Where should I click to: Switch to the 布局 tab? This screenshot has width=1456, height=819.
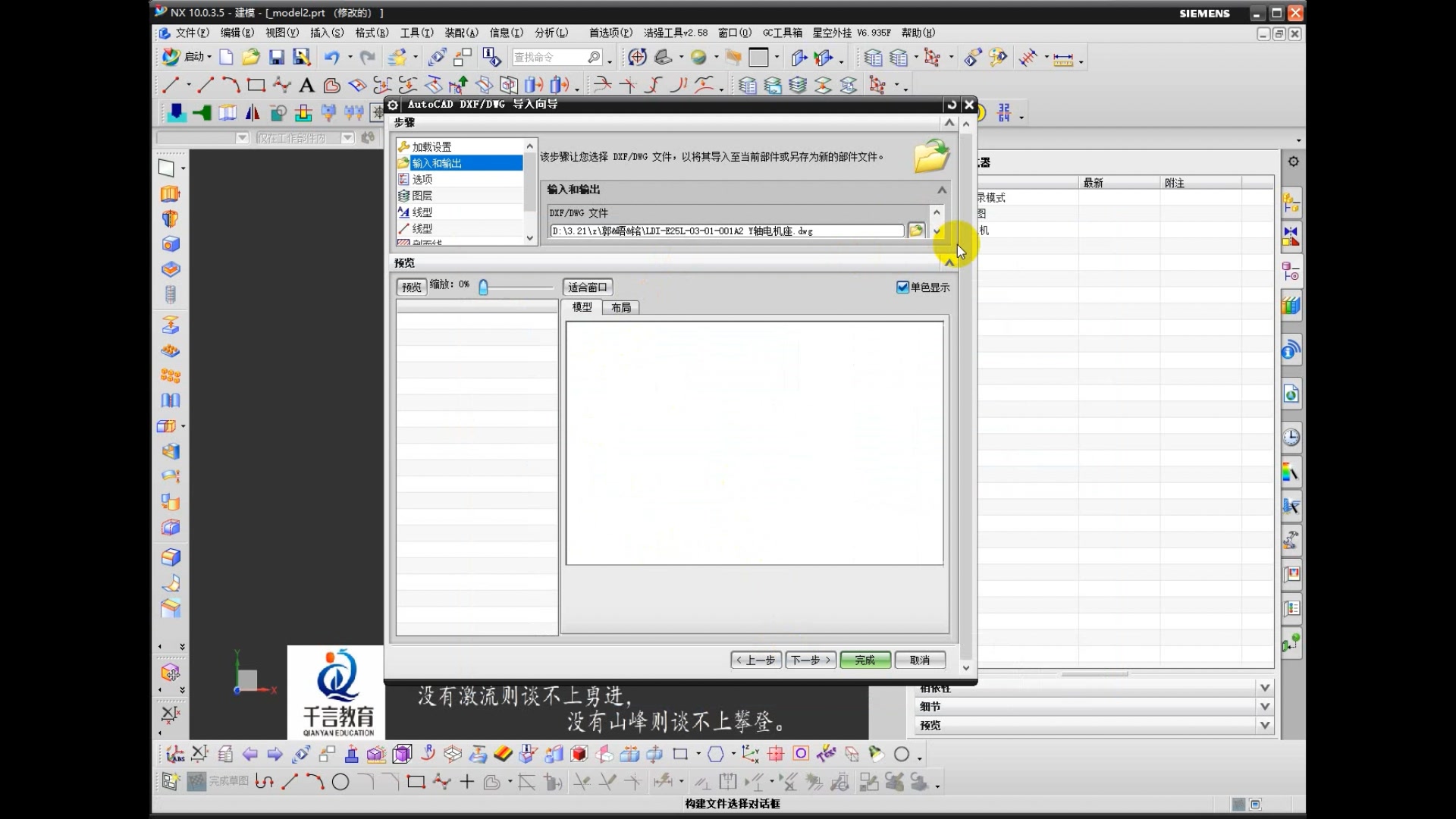point(620,307)
